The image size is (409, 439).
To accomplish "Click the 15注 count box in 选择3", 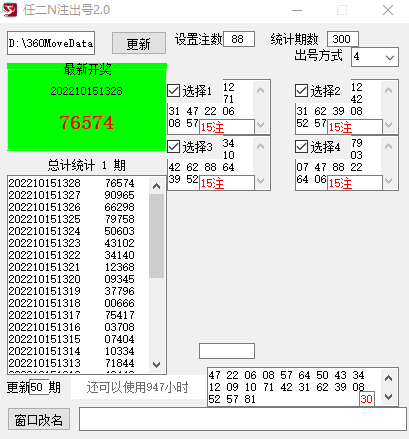I will [x=227, y=183].
